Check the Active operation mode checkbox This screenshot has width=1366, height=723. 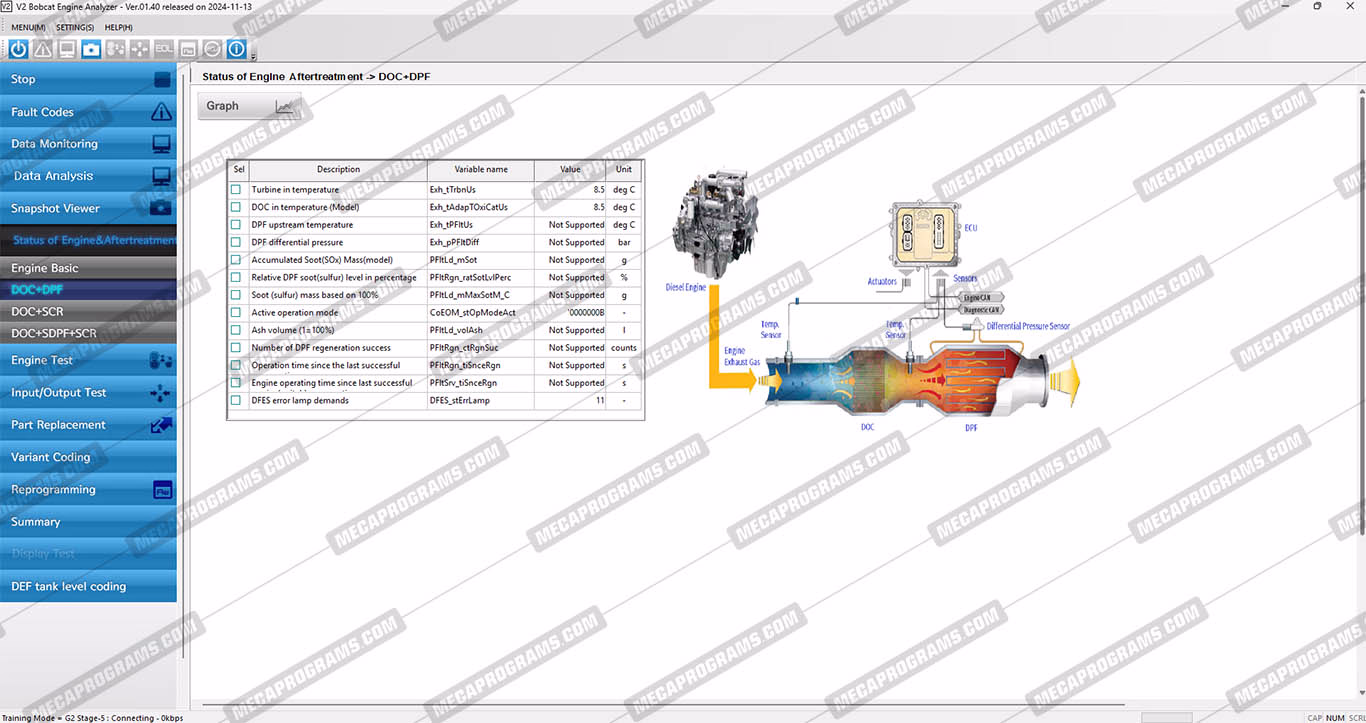(x=236, y=312)
